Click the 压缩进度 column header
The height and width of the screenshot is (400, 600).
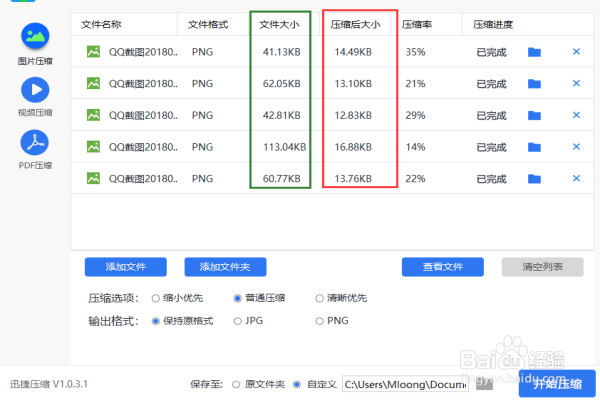coord(493,25)
